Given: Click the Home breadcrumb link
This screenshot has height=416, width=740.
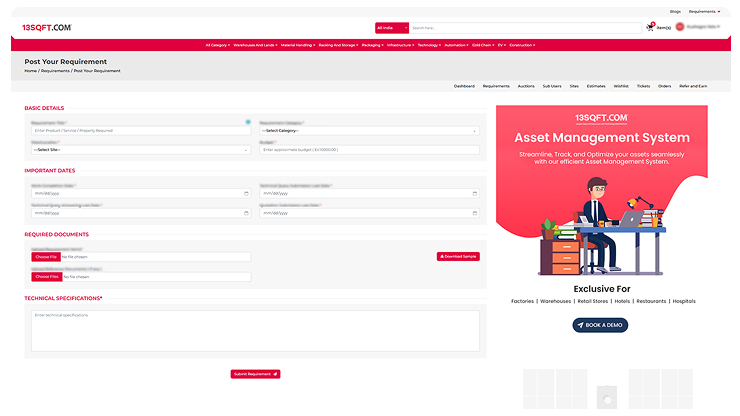Looking at the screenshot, I should coord(30,71).
